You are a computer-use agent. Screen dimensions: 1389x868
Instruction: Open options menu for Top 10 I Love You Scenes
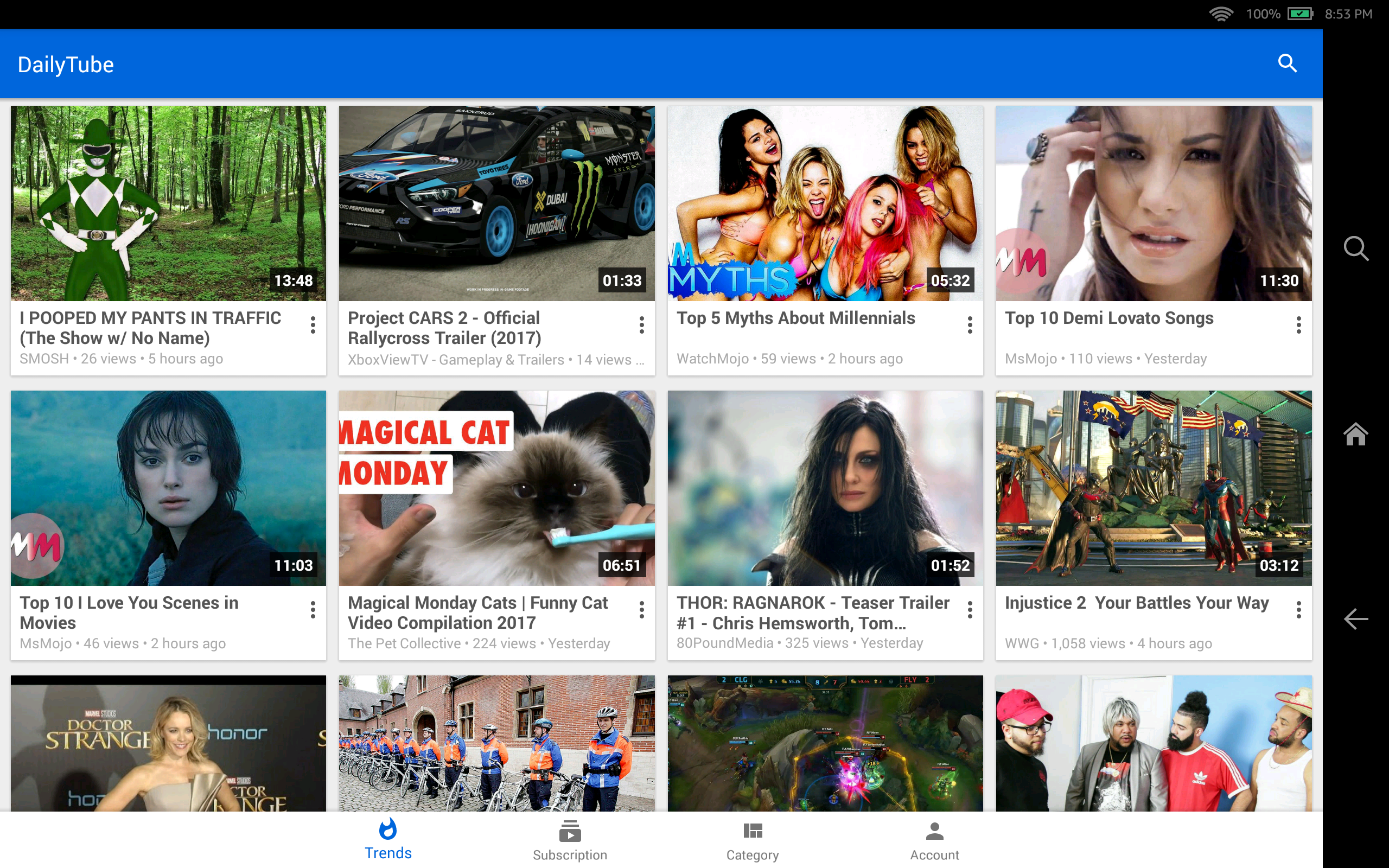click(313, 610)
